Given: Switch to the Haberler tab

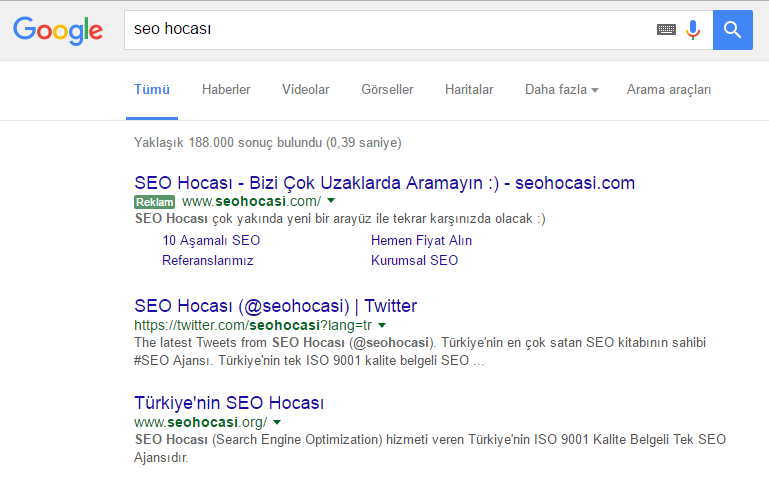Looking at the screenshot, I should click(x=226, y=90).
